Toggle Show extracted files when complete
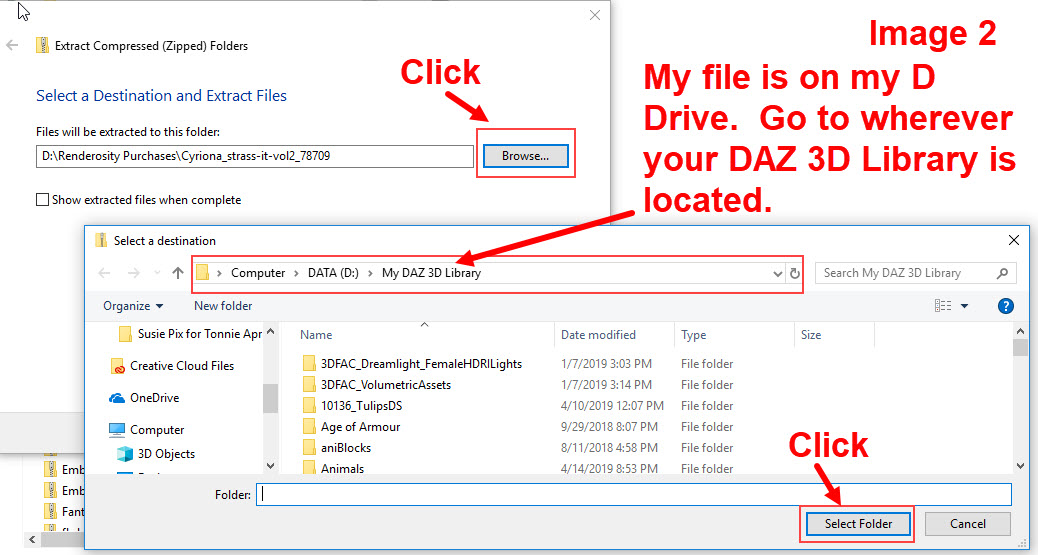This screenshot has height=555, width=1038. 42,200
